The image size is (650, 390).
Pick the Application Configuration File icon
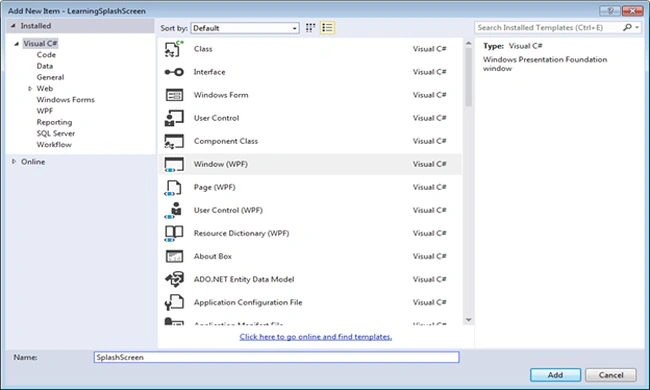tap(174, 303)
